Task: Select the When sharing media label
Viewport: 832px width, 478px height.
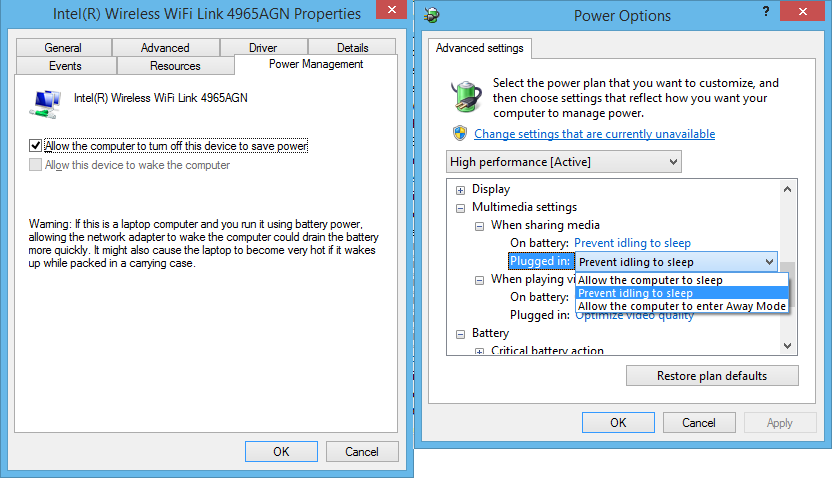Action: [545, 225]
